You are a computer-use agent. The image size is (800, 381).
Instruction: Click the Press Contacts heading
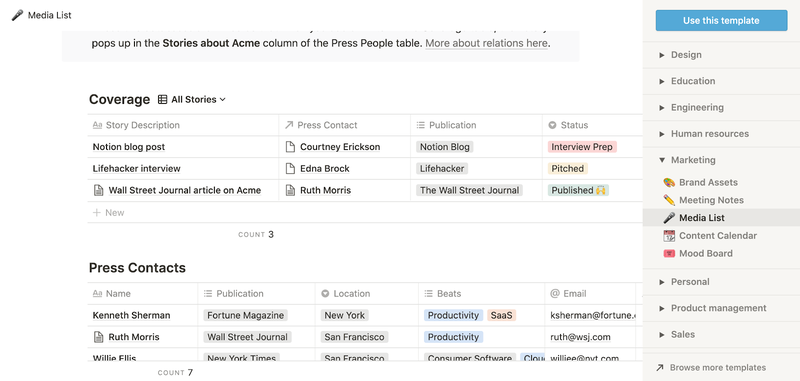[x=137, y=268]
